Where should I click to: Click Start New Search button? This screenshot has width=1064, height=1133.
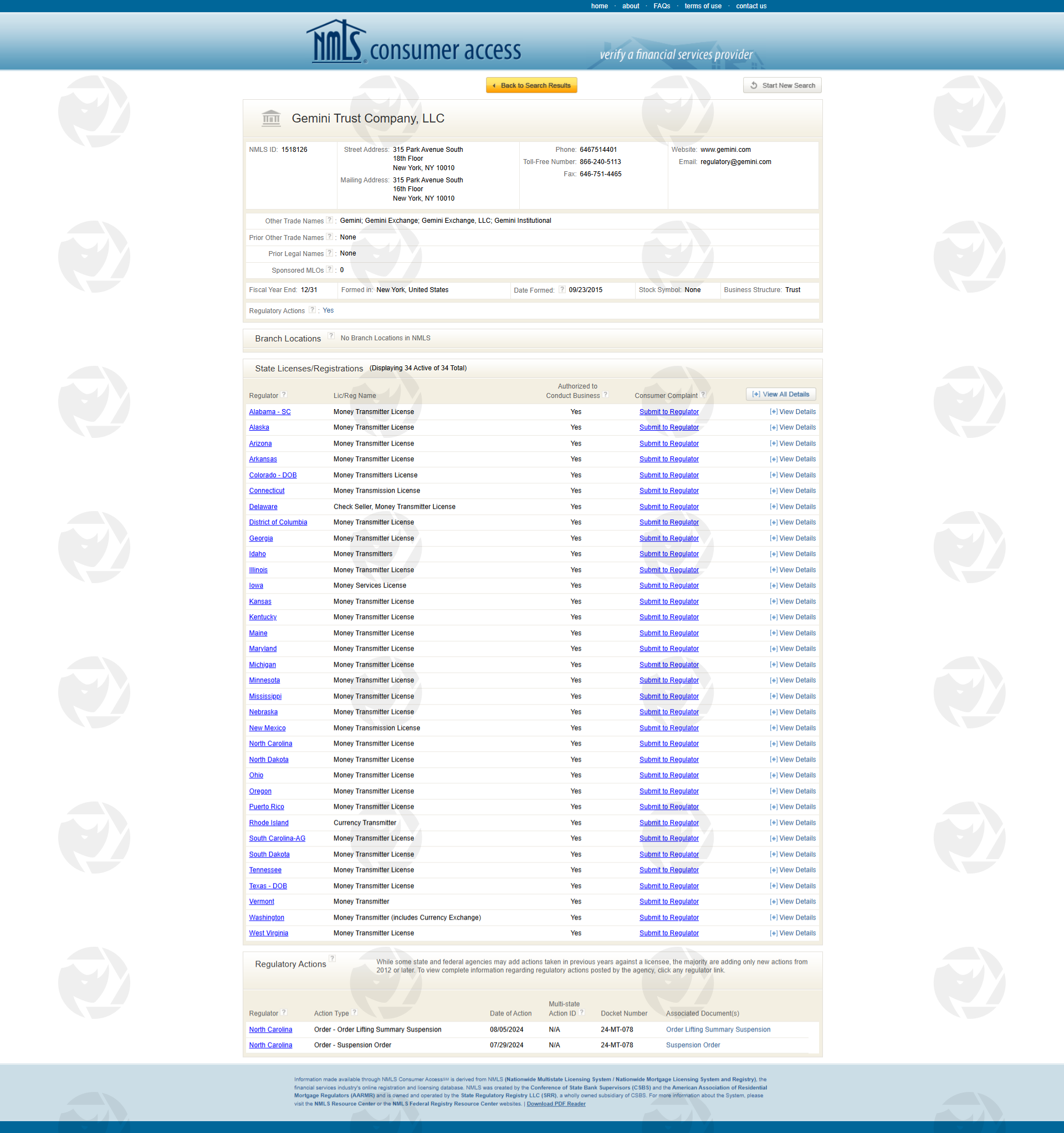coord(782,85)
